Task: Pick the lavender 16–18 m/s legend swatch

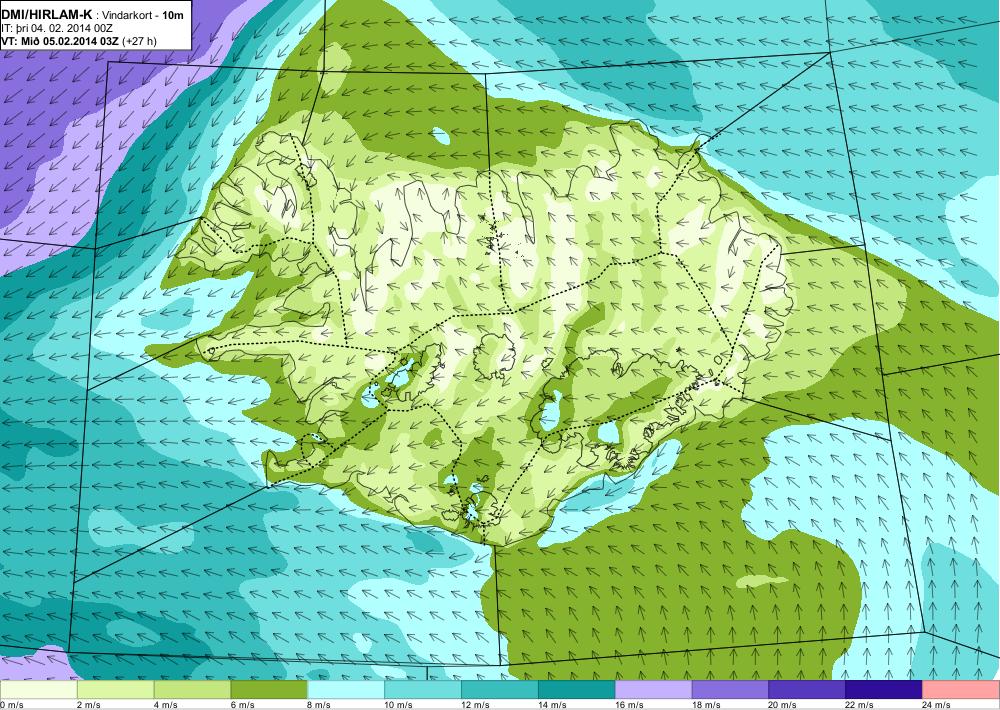Action: click(654, 690)
